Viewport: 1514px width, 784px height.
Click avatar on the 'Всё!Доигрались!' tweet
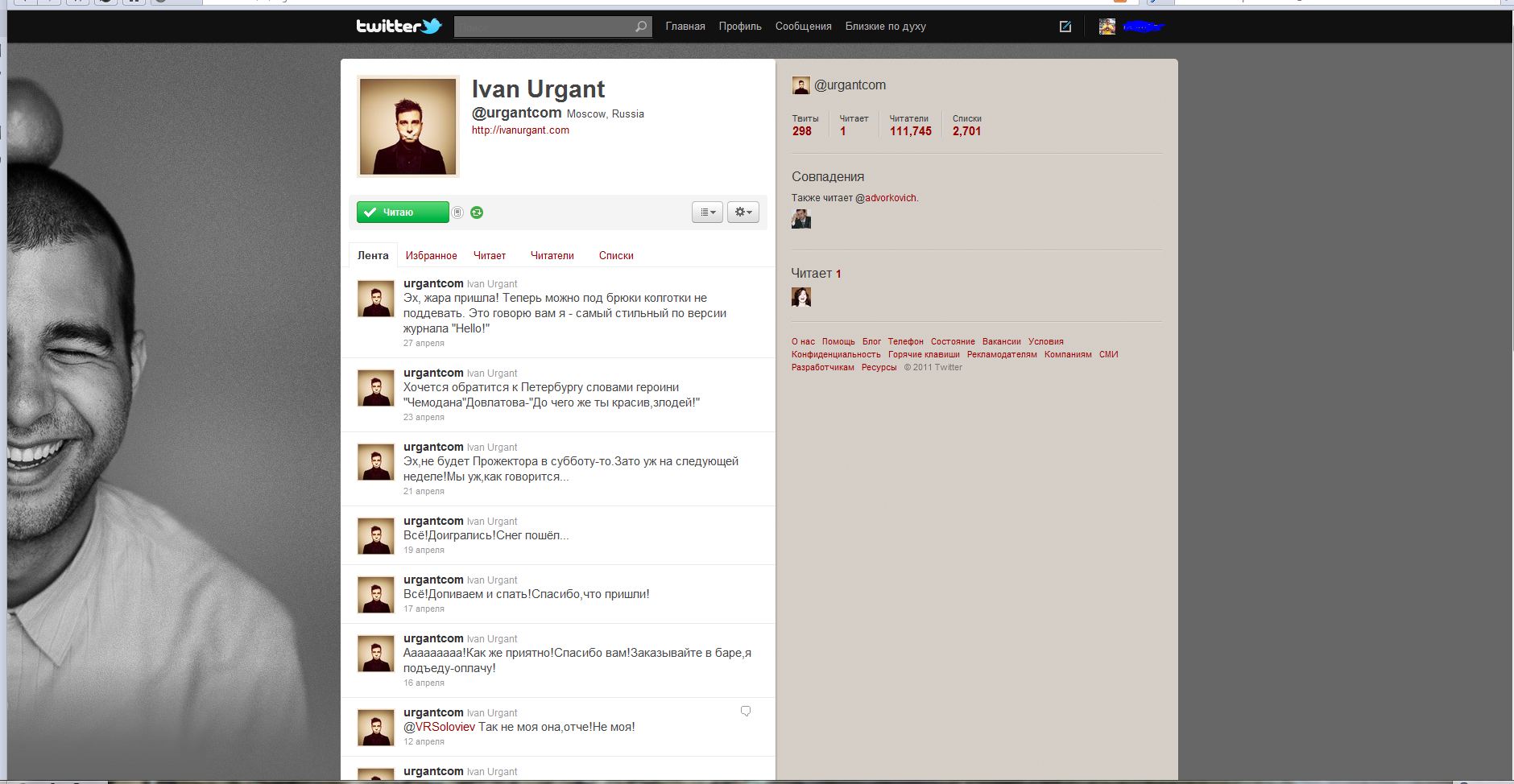click(376, 537)
